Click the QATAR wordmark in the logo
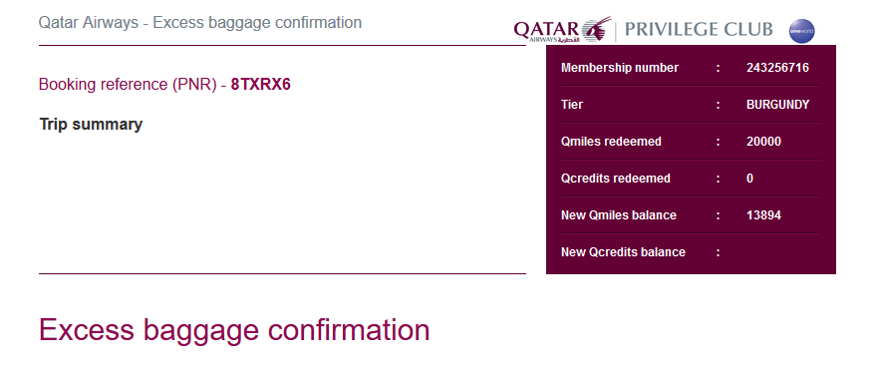881x377 pixels. click(x=546, y=28)
